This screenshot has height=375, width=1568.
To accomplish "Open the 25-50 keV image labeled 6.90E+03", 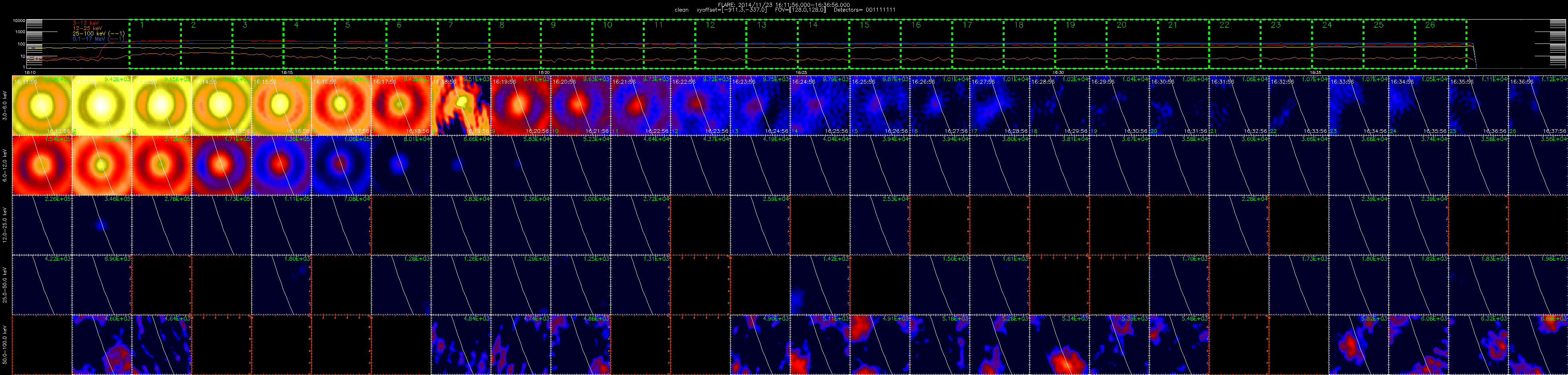I will pyautogui.click(x=102, y=284).
